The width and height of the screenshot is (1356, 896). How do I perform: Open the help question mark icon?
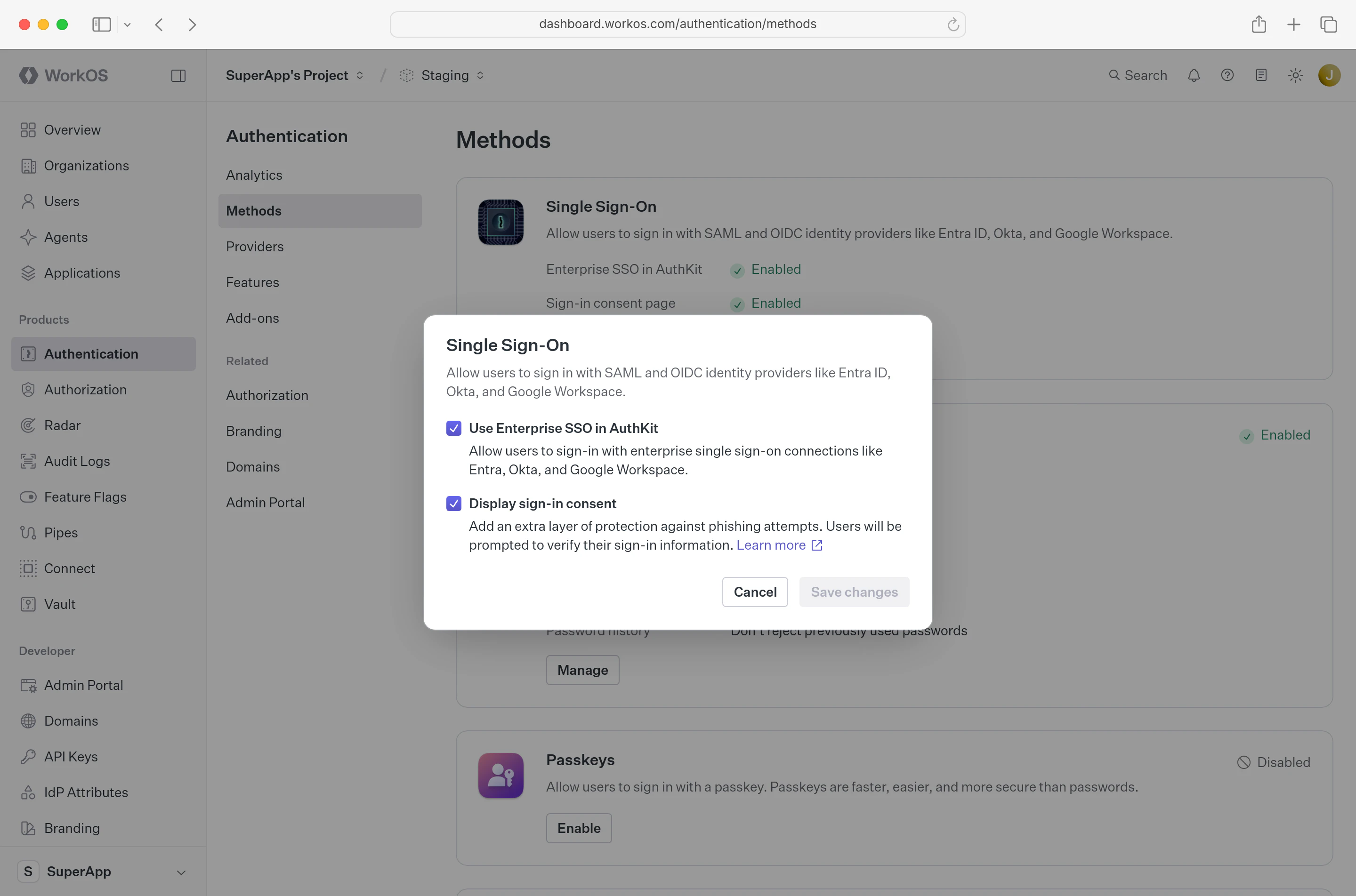tap(1227, 75)
